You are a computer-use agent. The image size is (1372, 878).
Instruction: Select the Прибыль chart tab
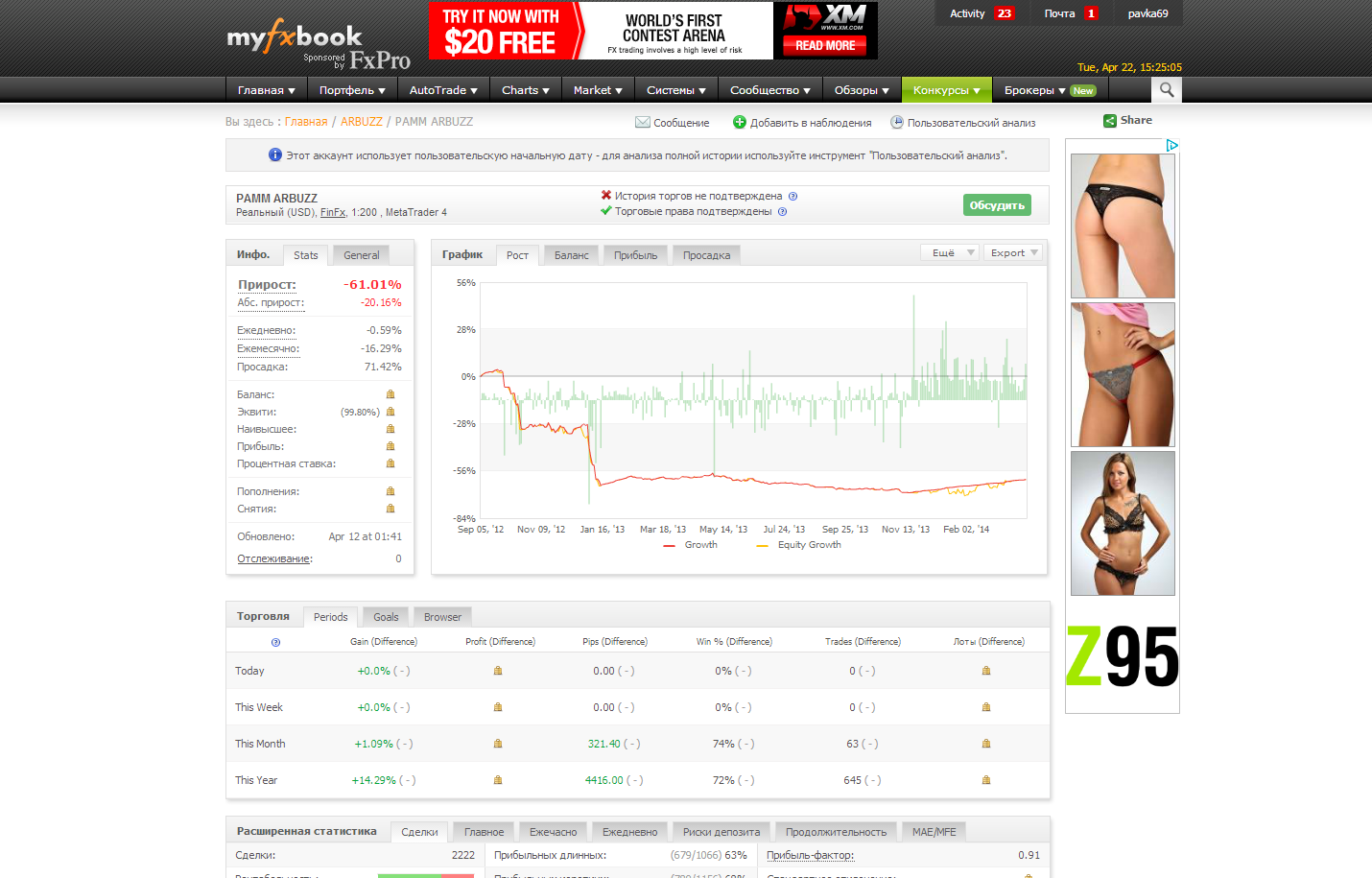pos(636,255)
